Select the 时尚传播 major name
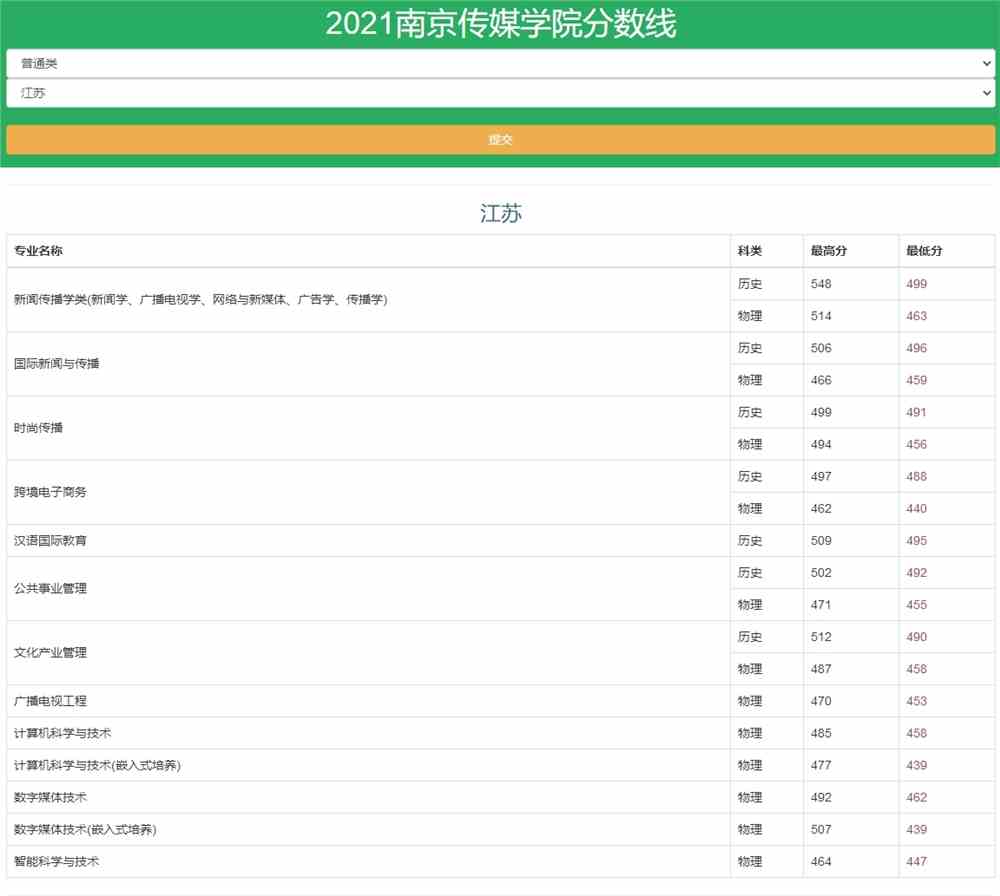1000x896 pixels. pos(38,428)
